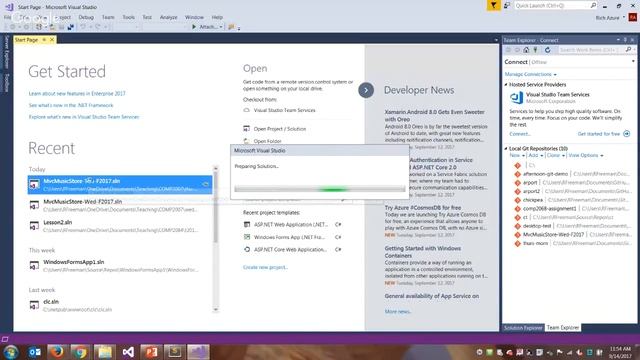Open Chrome from the taskbar

pyautogui.click(x=80, y=352)
